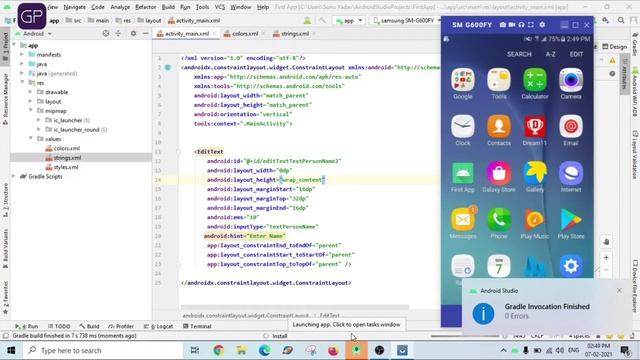This screenshot has height=360, width=640.
Task: Open the VCS menu
Action: pyautogui.click(x=220, y=7)
